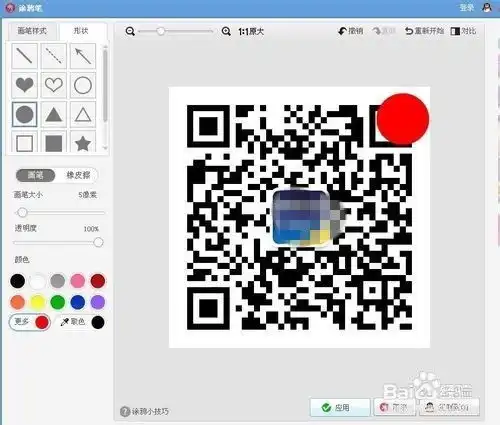Click the zoom in magnifier icon

226,32
